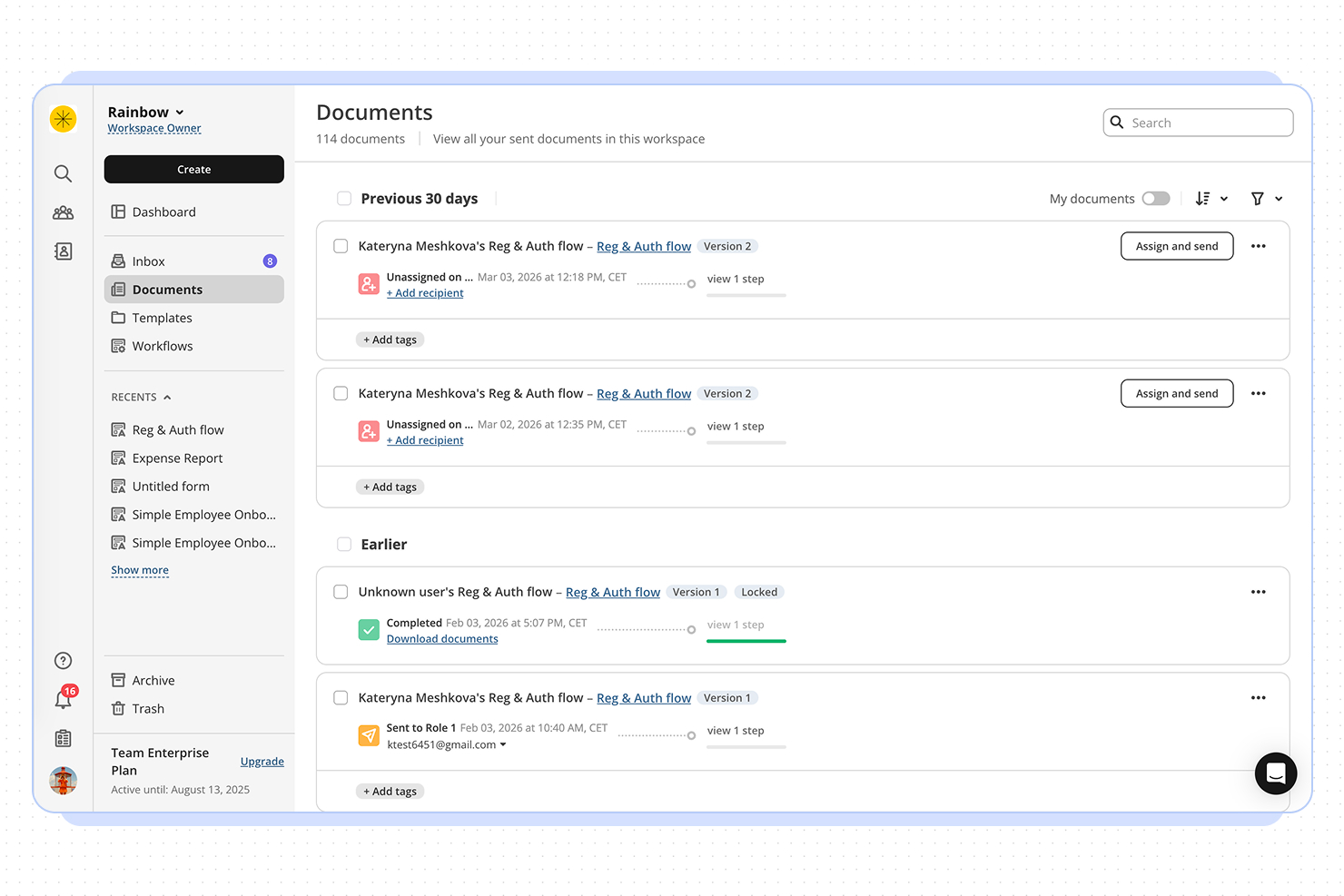Click the Dashboard icon in the sidebar
Screen dimensions: 1344x896
[119, 212]
